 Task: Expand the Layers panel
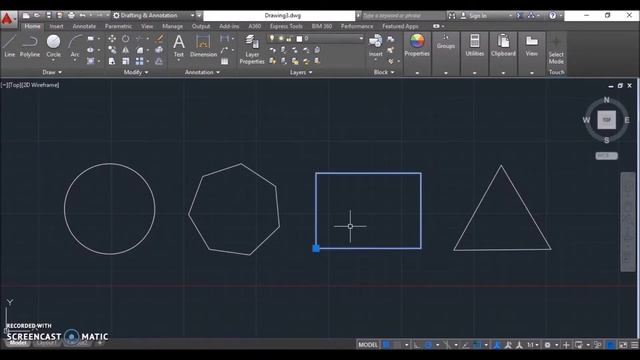point(301,72)
